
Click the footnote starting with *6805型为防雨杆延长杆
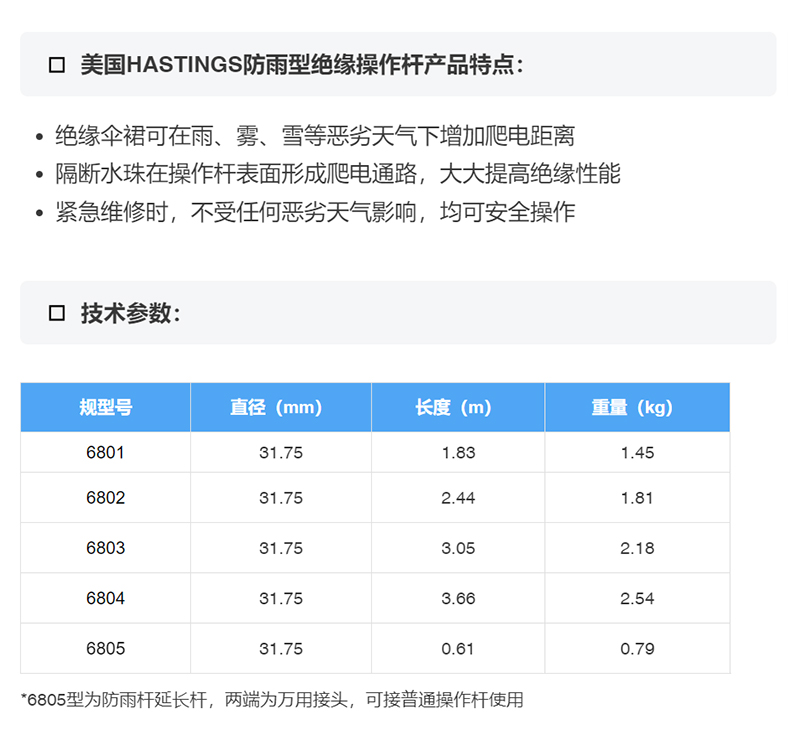272,700
